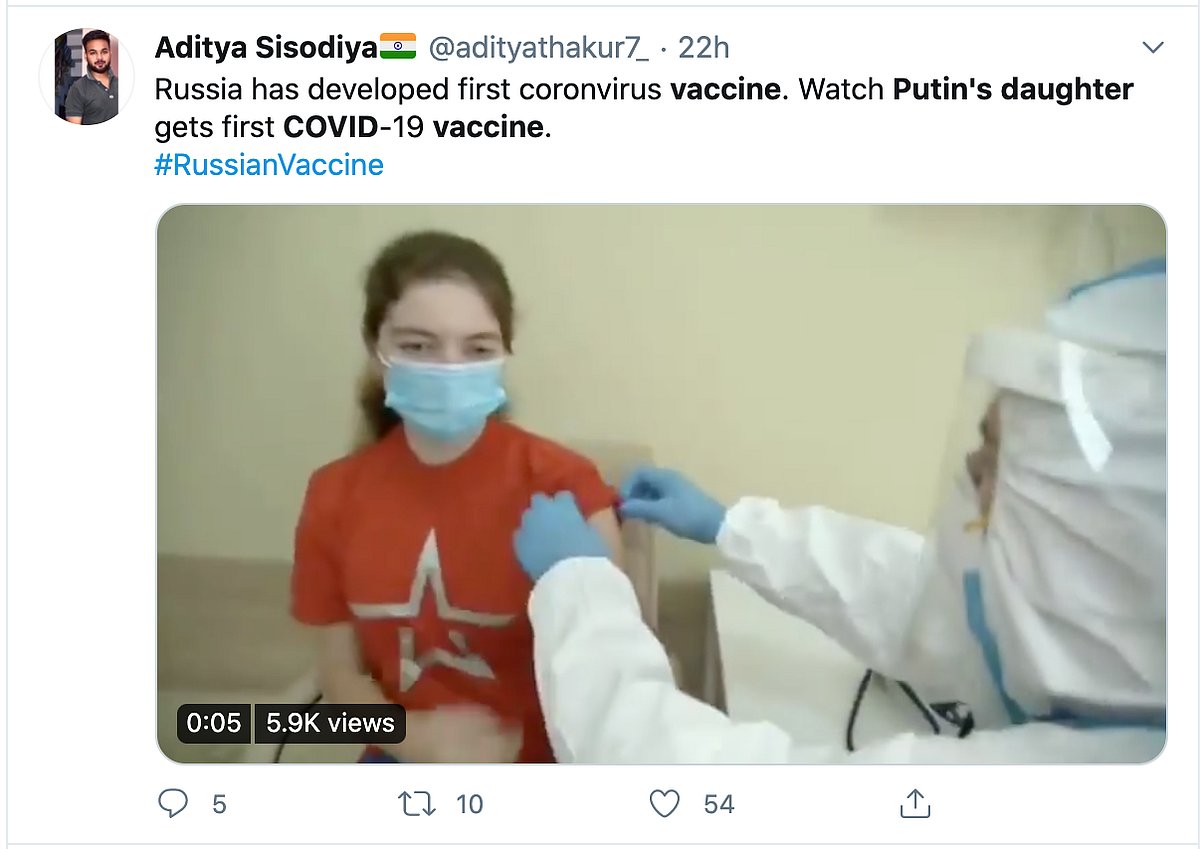
Task: Click the India flag emoji beside name
Action: [x=397, y=46]
